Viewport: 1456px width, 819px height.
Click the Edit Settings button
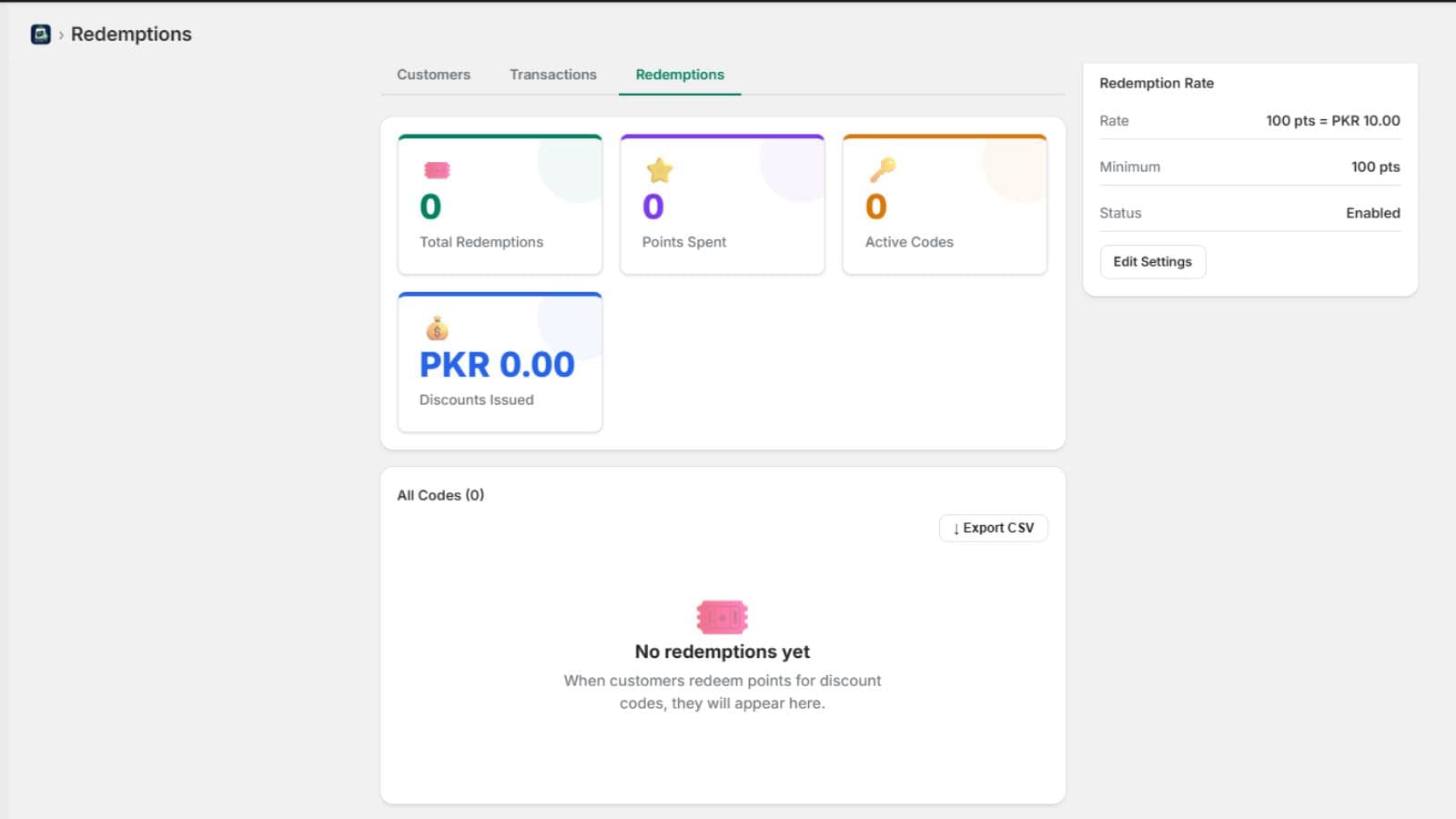coord(1153,262)
